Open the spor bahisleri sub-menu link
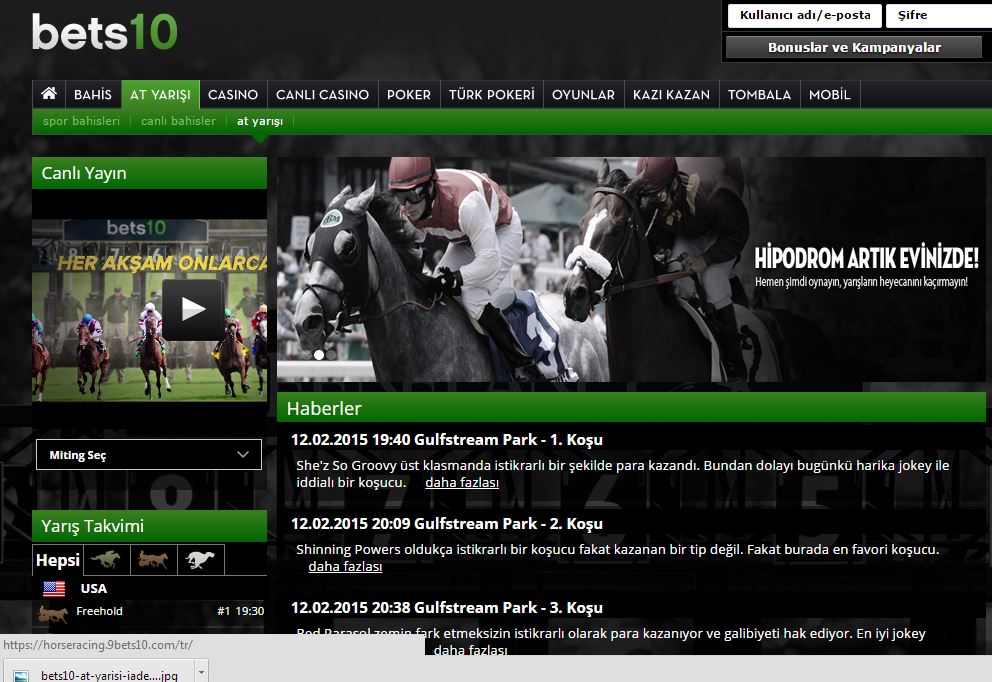This screenshot has height=682, width=992. (81, 121)
